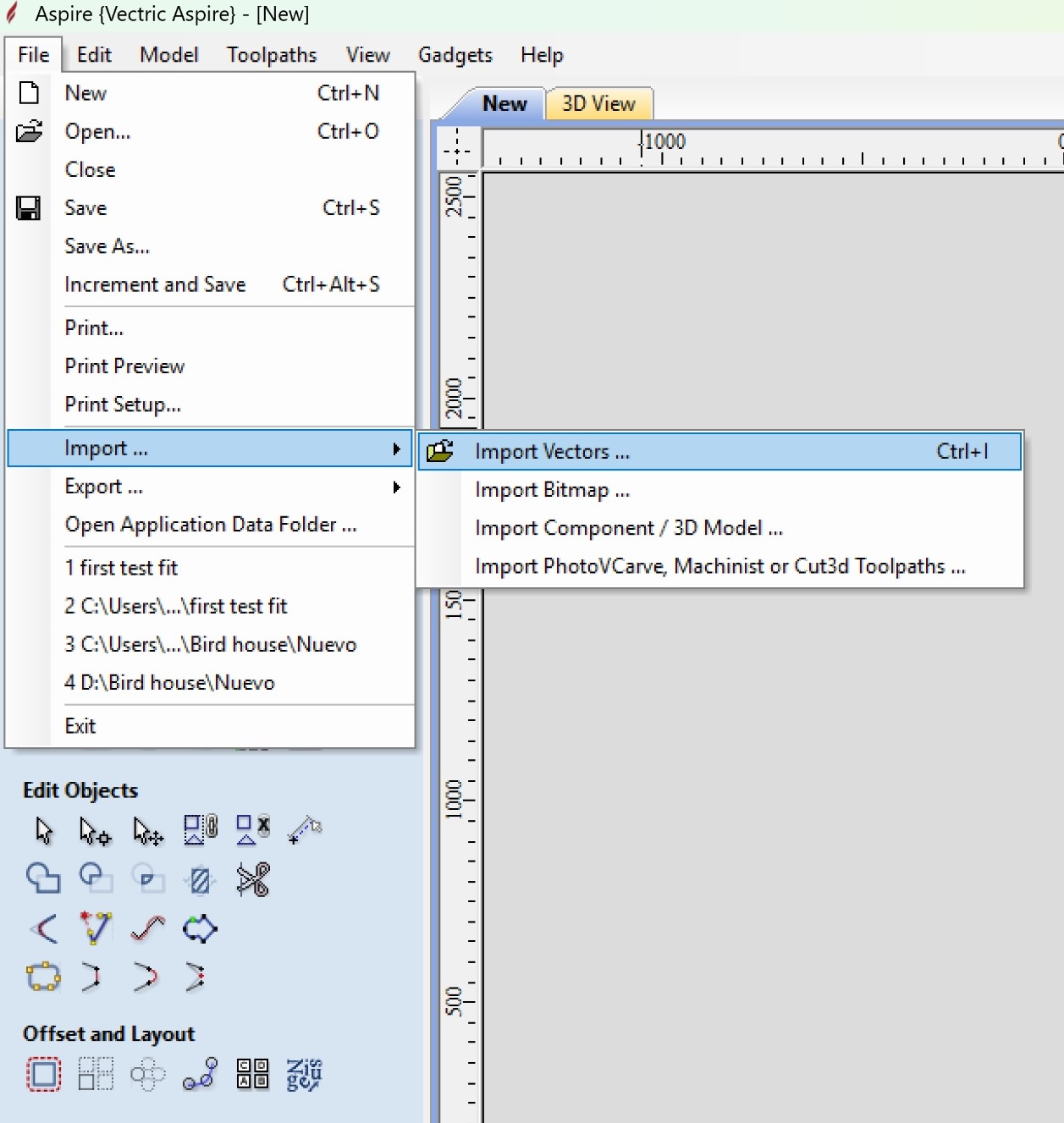Open recent file 3 Bird house\Nuevo
This screenshot has height=1123, width=1064.
click(210, 644)
